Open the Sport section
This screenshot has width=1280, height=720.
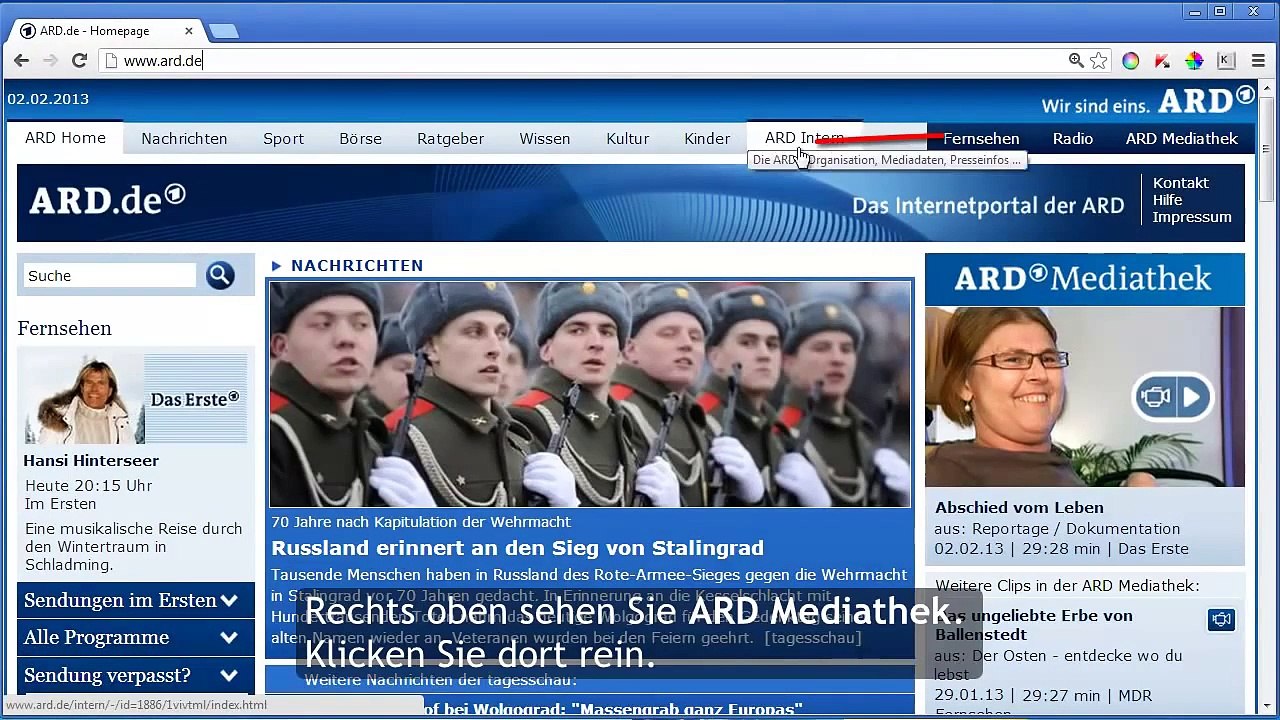click(x=283, y=139)
